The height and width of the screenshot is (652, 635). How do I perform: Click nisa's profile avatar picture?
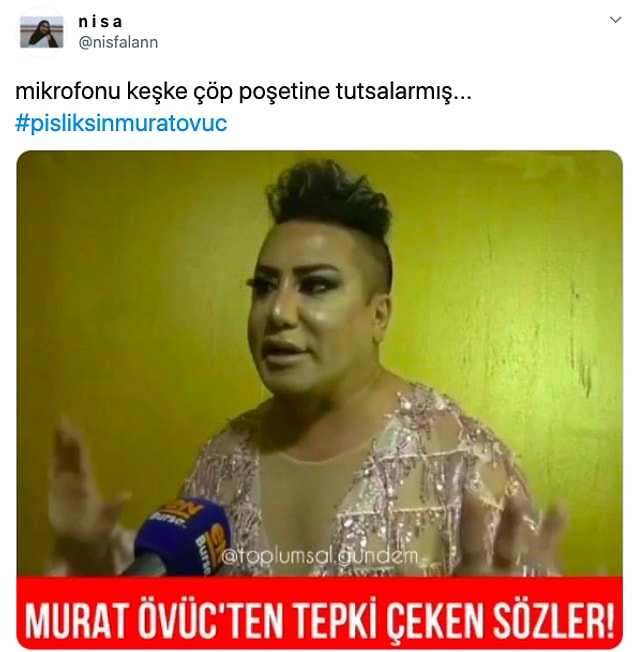(x=42, y=32)
